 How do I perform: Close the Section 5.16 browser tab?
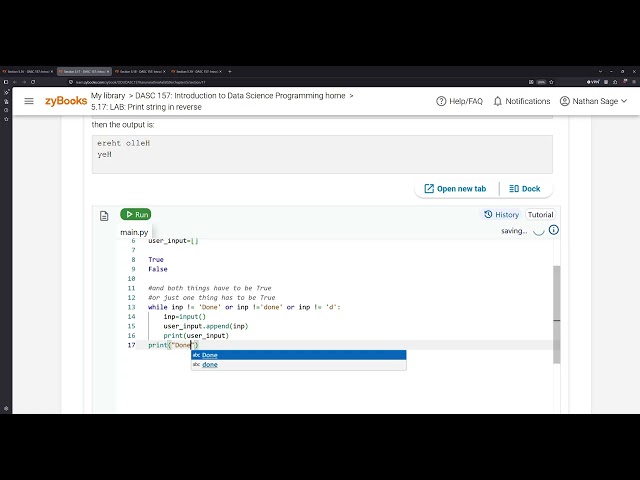[x=52, y=71]
